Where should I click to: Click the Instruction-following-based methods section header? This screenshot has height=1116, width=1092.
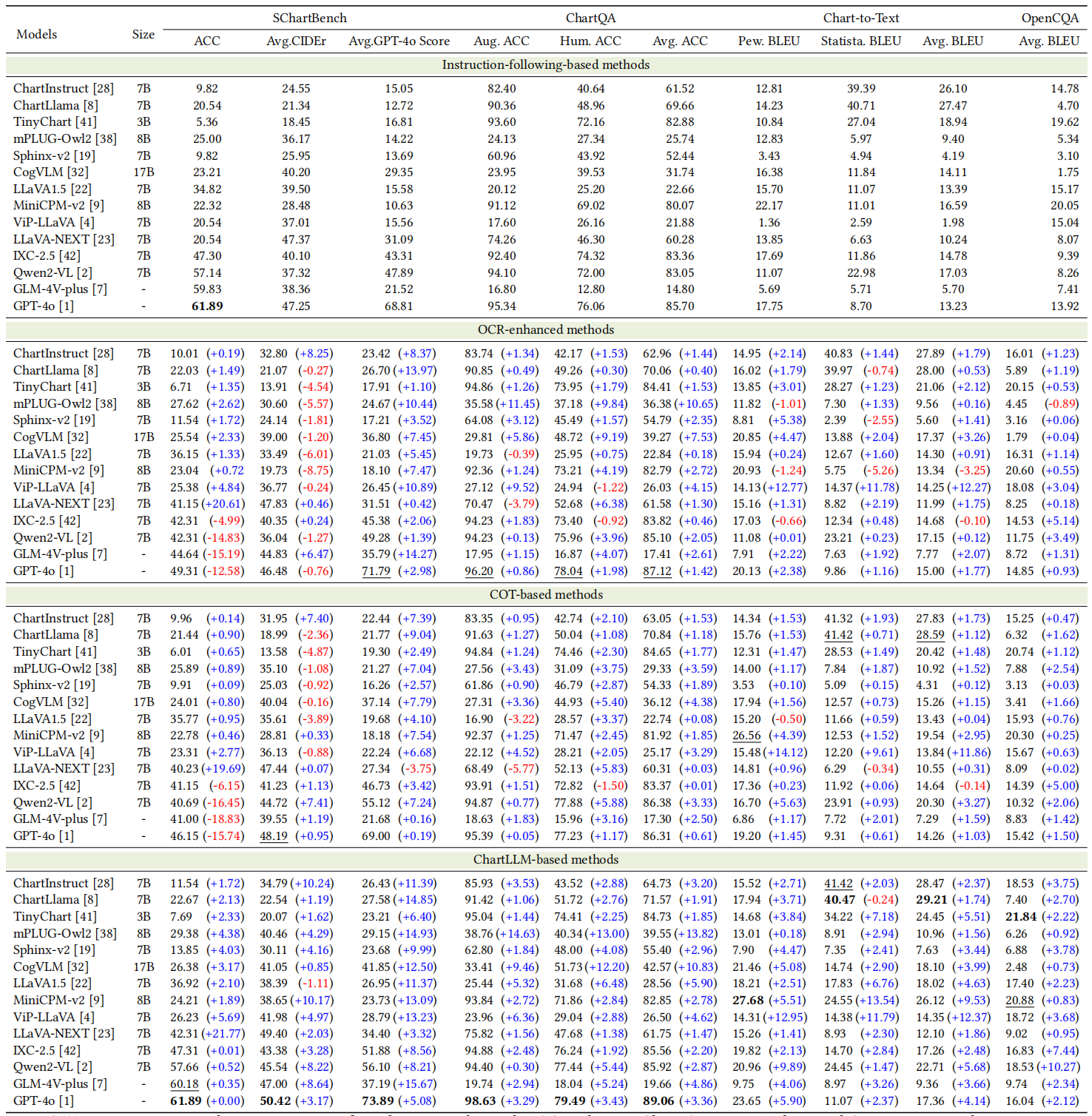pos(546,64)
